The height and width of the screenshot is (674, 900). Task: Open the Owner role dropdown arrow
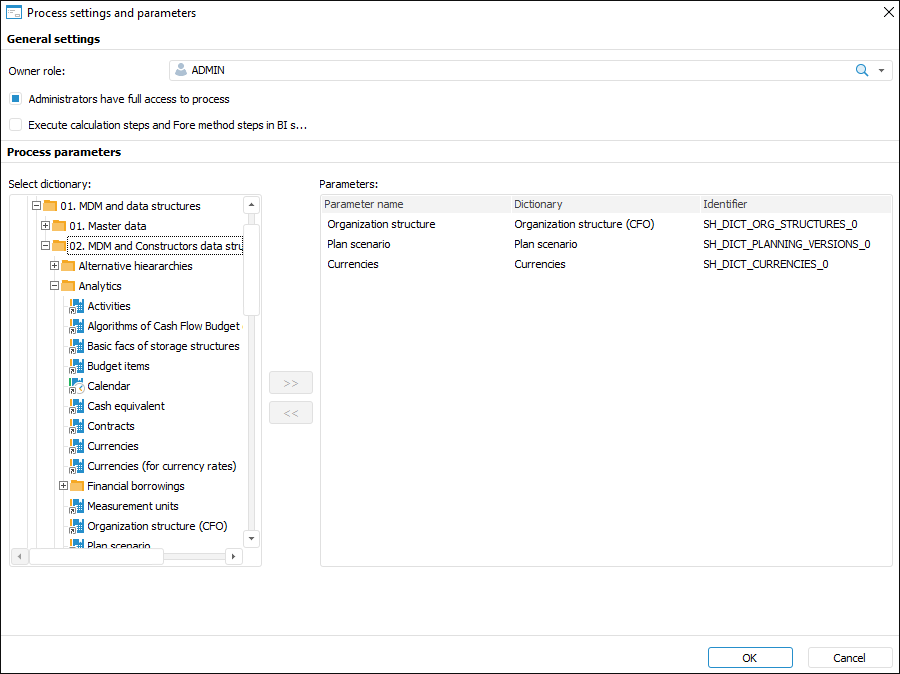[x=881, y=70]
